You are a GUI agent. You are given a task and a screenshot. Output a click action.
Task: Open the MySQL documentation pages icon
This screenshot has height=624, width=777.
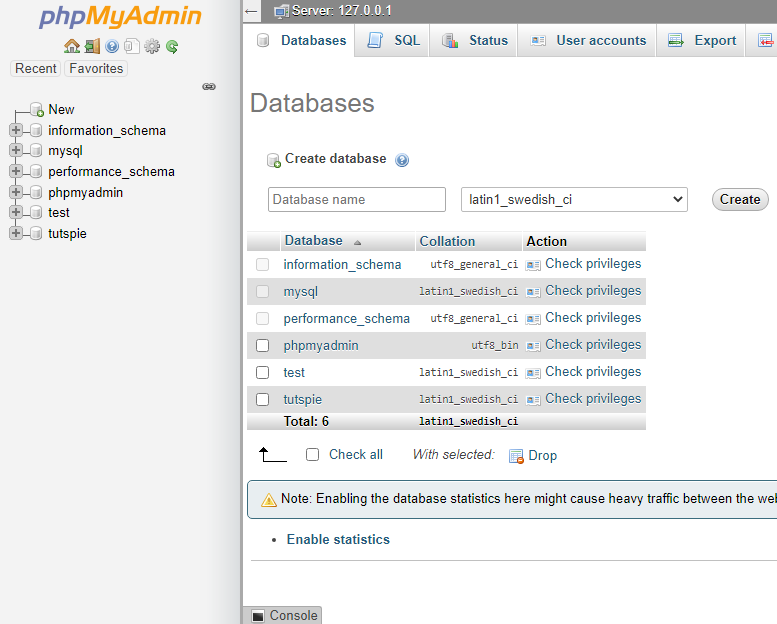[x=131, y=47]
